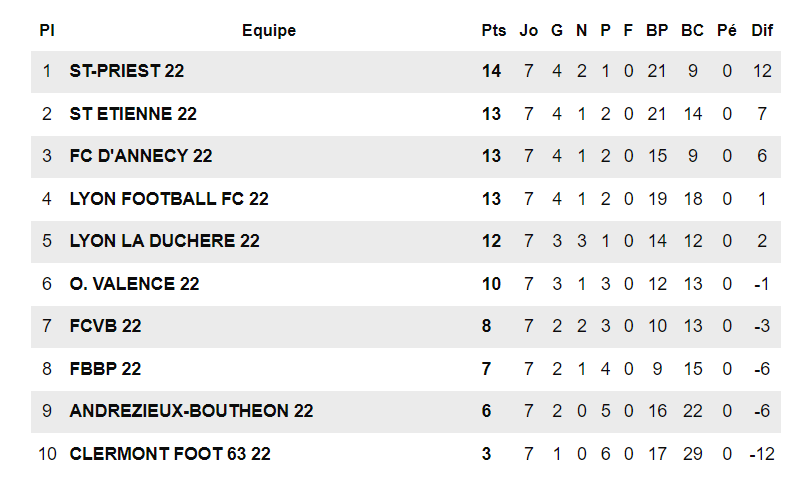Image resolution: width=793 pixels, height=477 pixels.
Task: Open LYON FOOTBALL FC 22 team entry
Action: pos(169,199)
